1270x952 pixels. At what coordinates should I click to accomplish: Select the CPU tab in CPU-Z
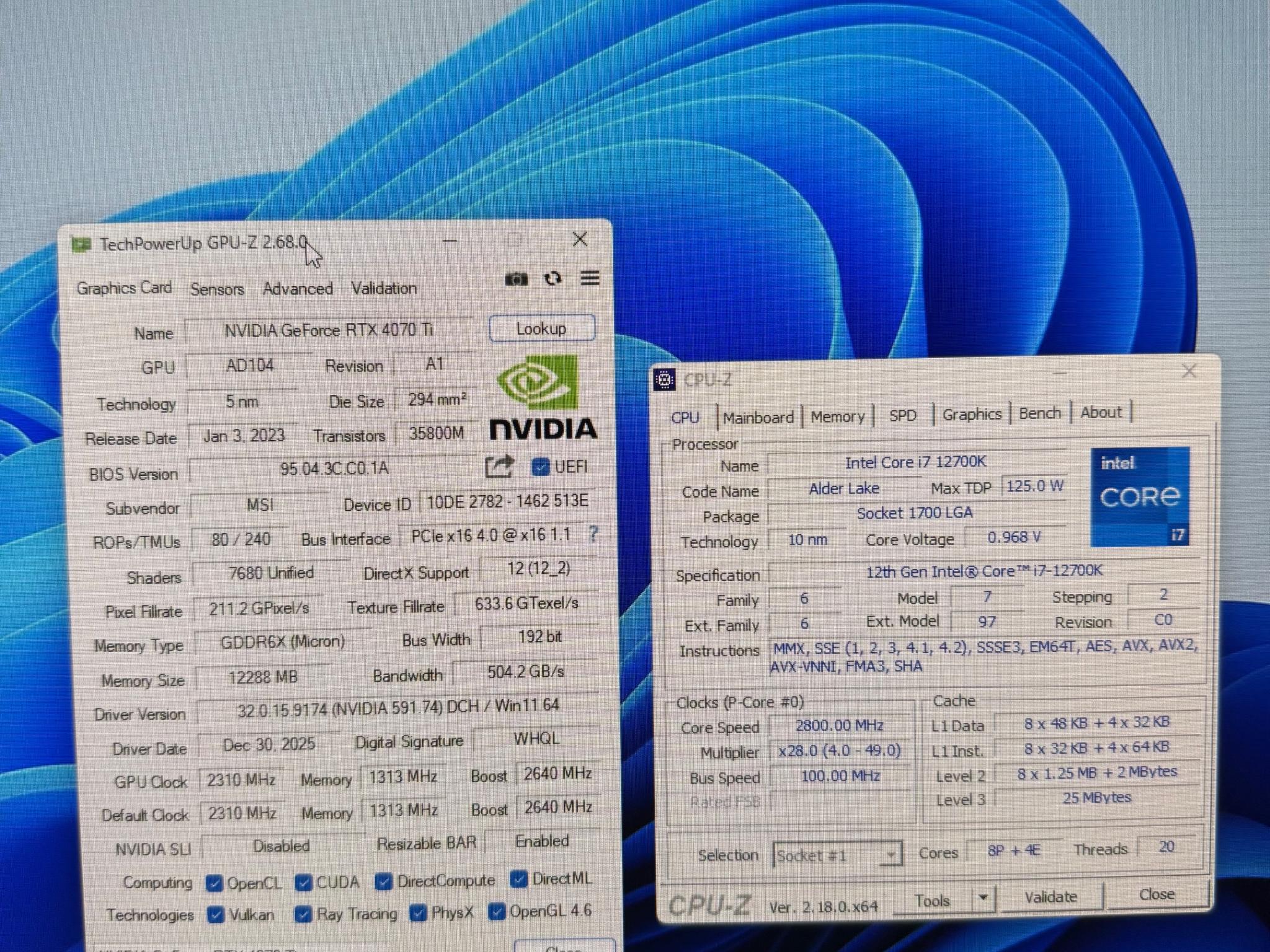[x=685, y=417]
